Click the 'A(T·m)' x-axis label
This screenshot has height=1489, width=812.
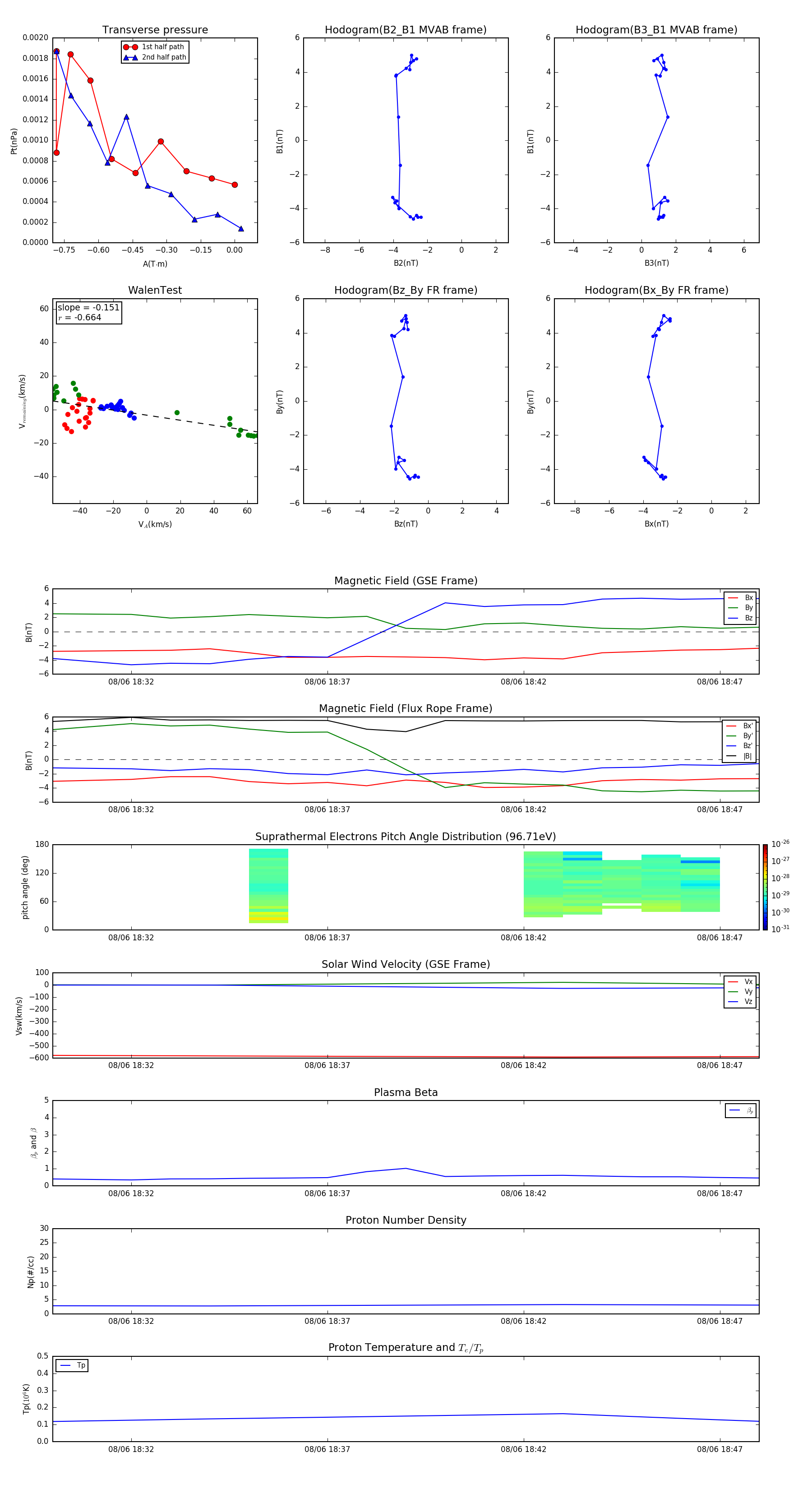point(155,264)
